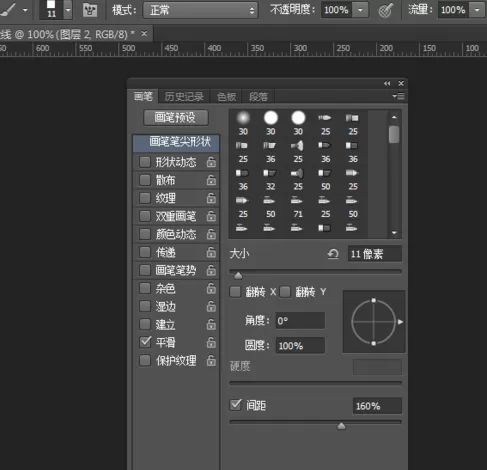487x470 pixels.
Task: Enable the 保护纹理 checkbox
Action: pos(145,360)
